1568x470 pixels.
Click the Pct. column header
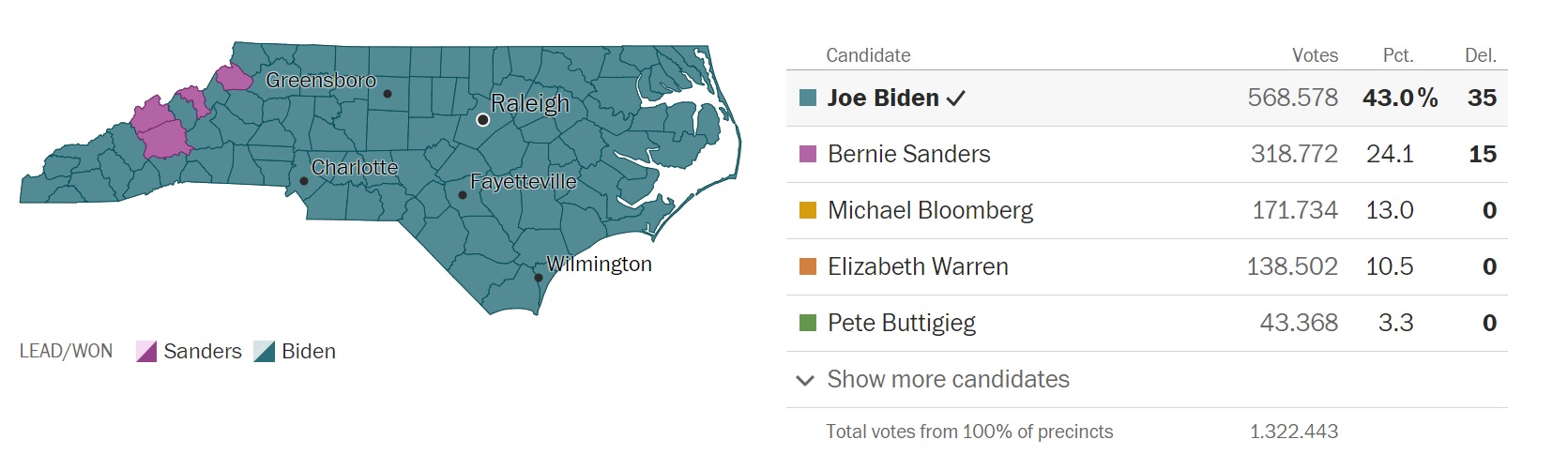pos(1398,55)
